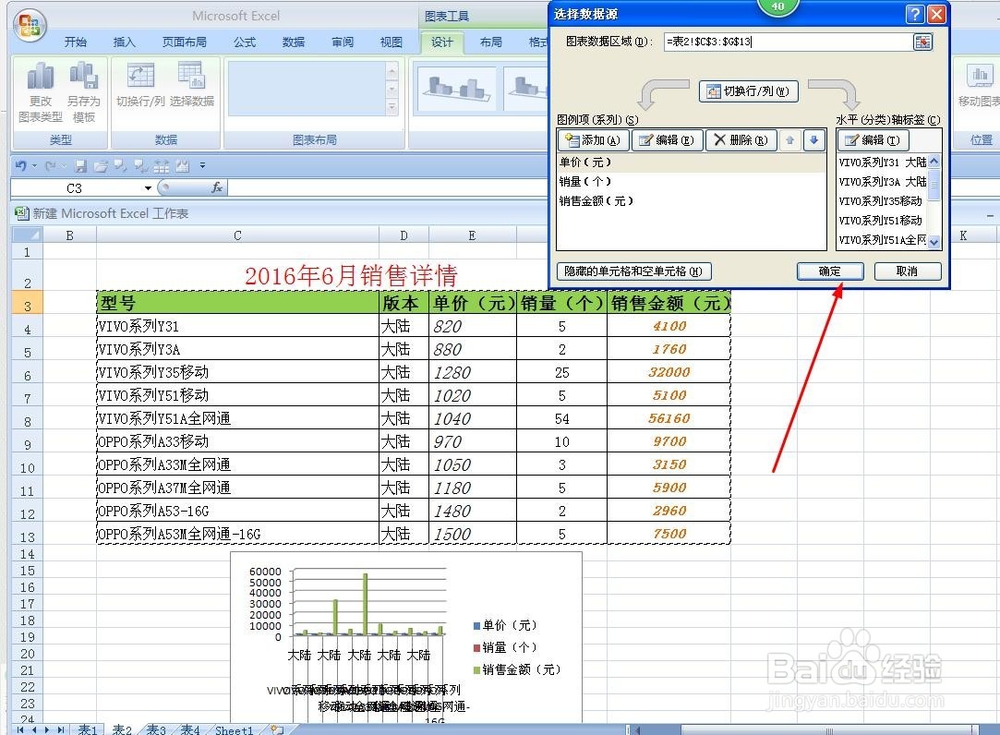Select column C header
Image resolution: width=1000 pixels, height=735 pixels.
pos(237,235)
